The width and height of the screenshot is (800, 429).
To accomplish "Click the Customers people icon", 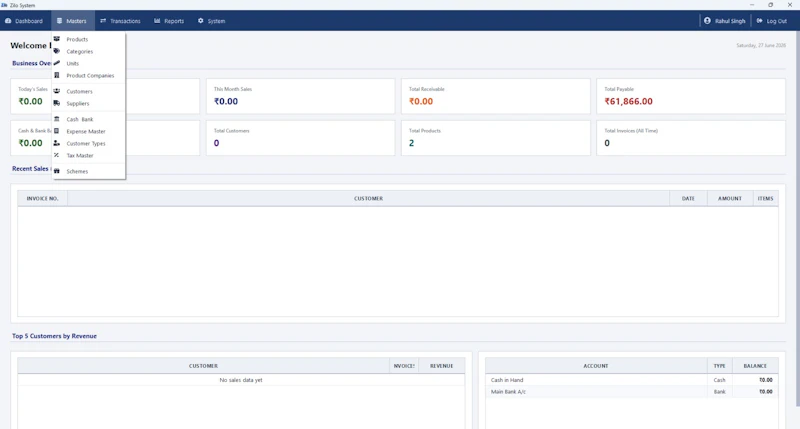I will tap(57, 91).
